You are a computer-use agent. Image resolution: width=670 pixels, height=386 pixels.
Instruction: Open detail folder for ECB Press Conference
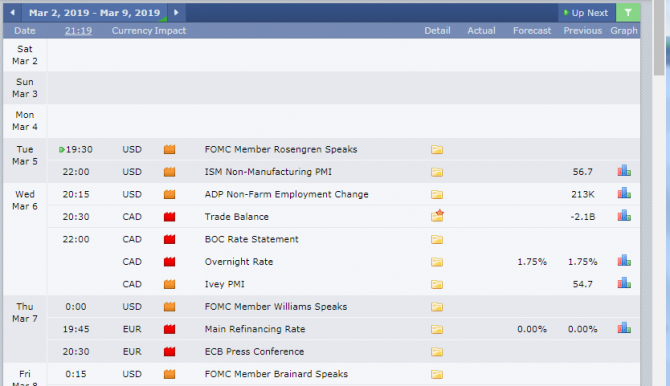pyautogui.click(x=437, y=352)
